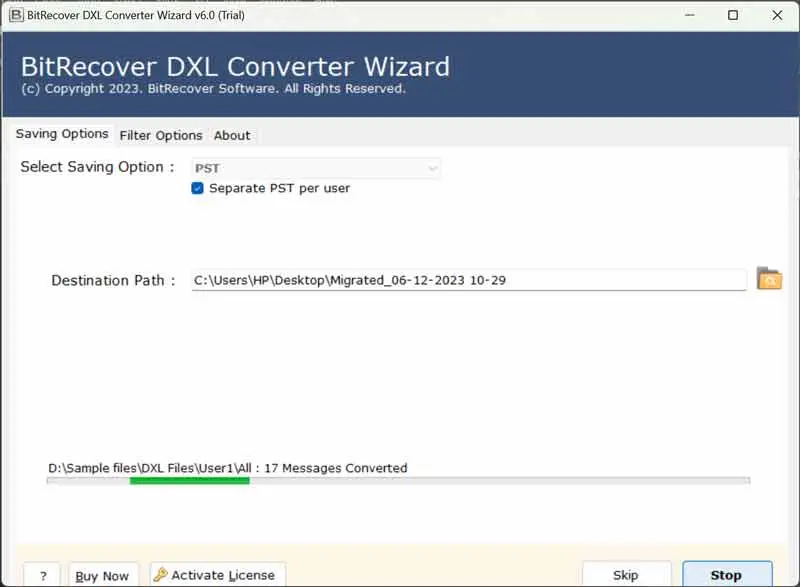Viewport: 800px width, 587px height.
Task: Switch to the Saving Options tab
Action: 62,134
